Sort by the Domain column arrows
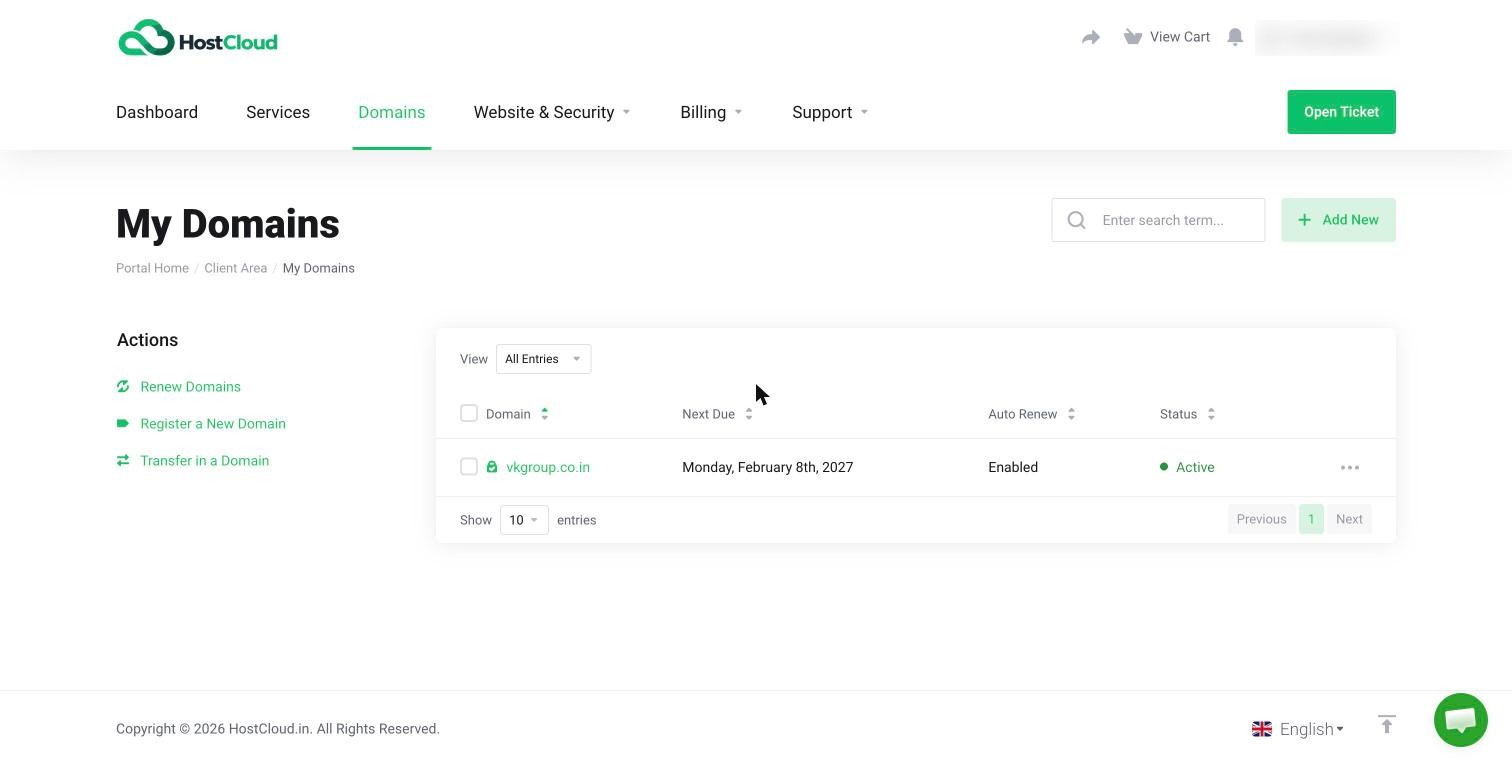This screenshot has height=767, width=1512. click(x=545, y=414)
